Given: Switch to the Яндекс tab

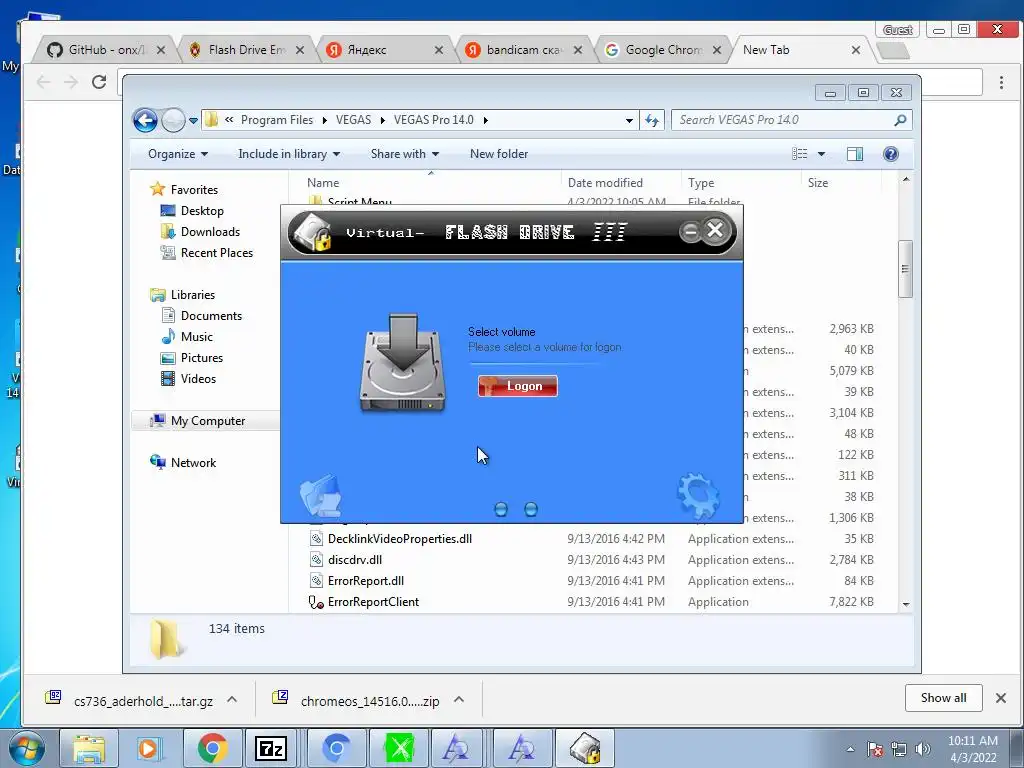Looking at the screenshot, I should pyautogui.click(x=385, y=50).
